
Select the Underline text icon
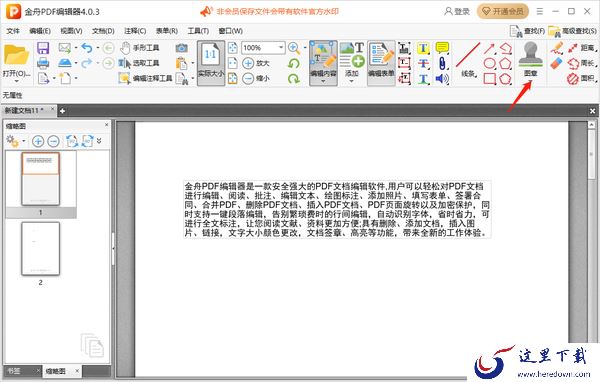[x=423, y=79]
